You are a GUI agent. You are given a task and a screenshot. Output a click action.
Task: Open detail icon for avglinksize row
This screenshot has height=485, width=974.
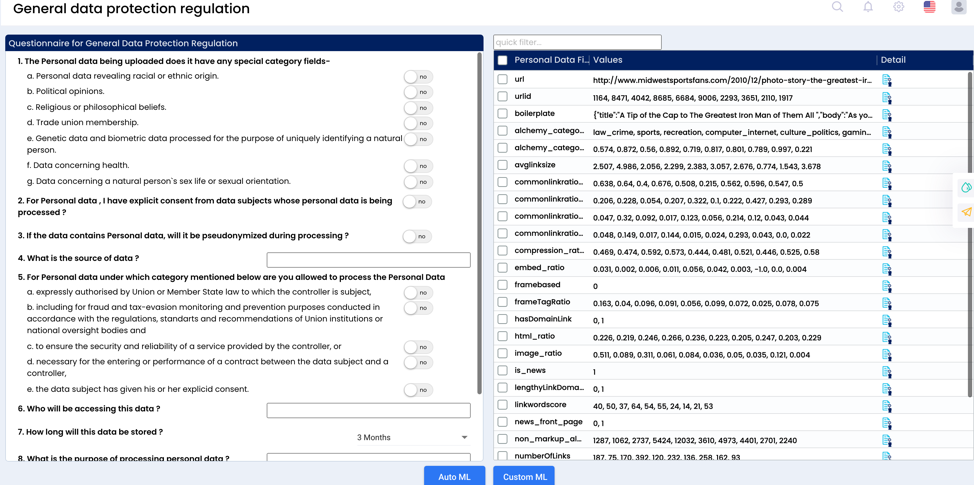(x=887, y=166)
